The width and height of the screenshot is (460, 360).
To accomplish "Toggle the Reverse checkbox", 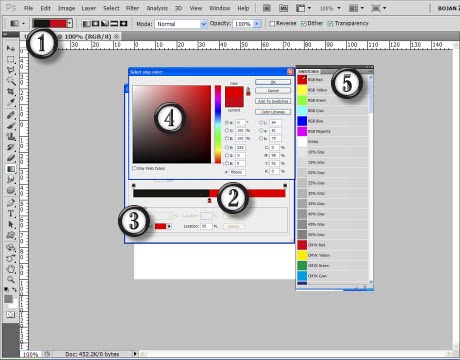I will (272, 23).
